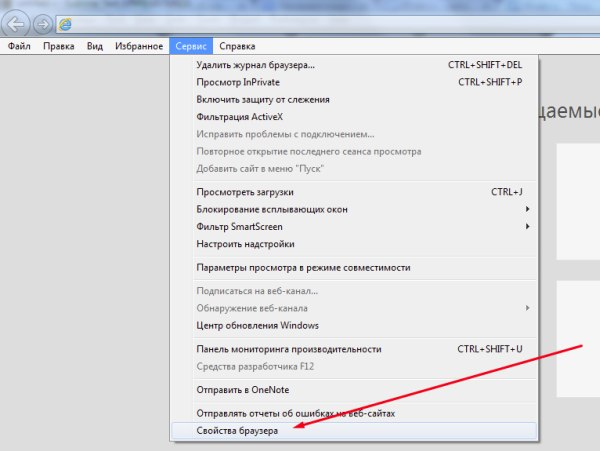
Task: Expand Фильтр SmartScreen submenu
Action: (240, 227)
